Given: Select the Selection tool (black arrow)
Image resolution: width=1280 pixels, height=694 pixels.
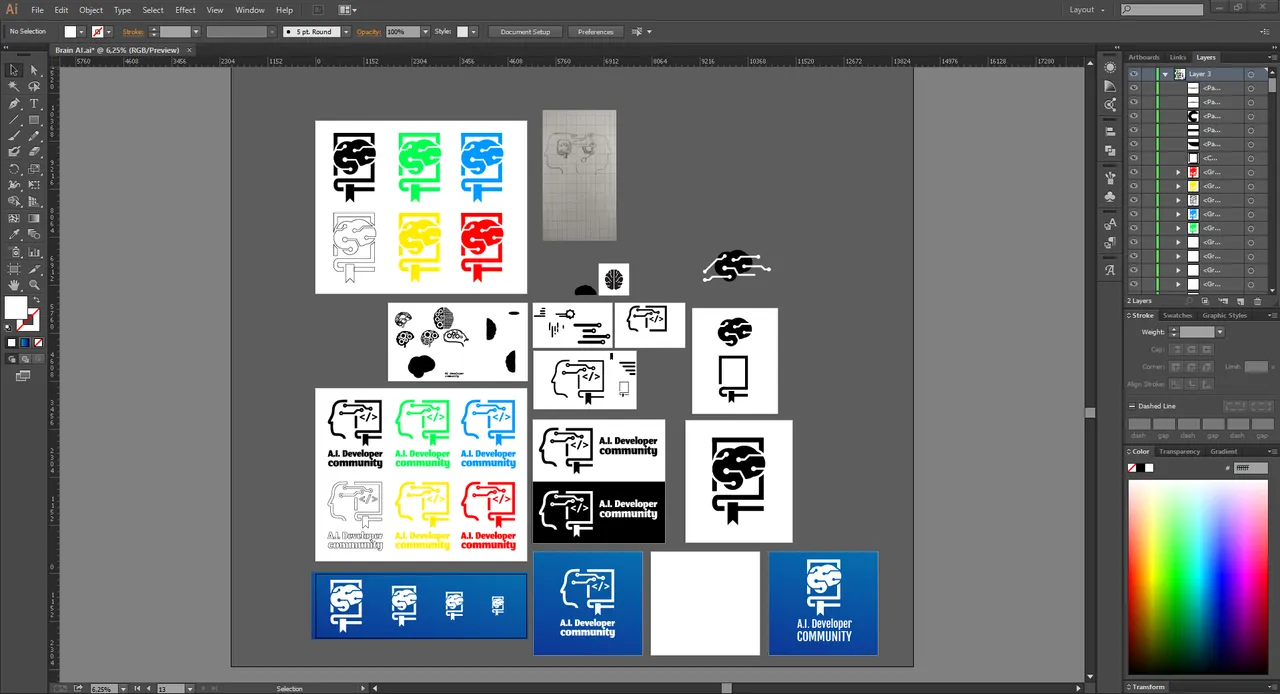Looking at the screenshot, I should tap(14, 70).
